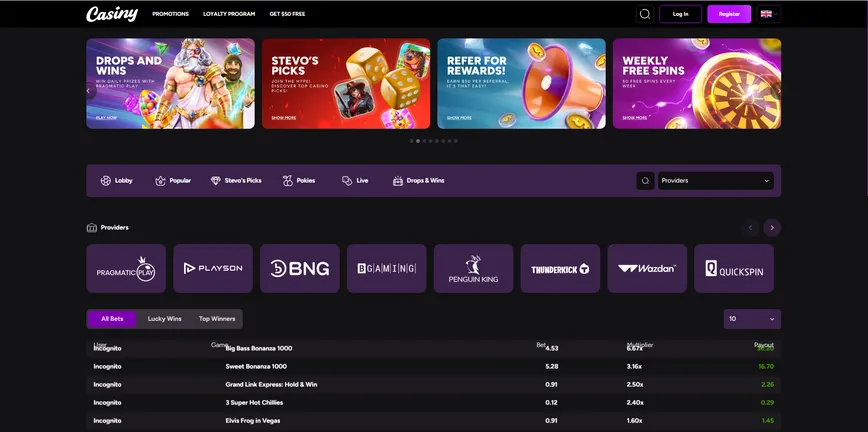Select the Quickspin provider tile
Viewport: 868px width, 432px height.
733,268
